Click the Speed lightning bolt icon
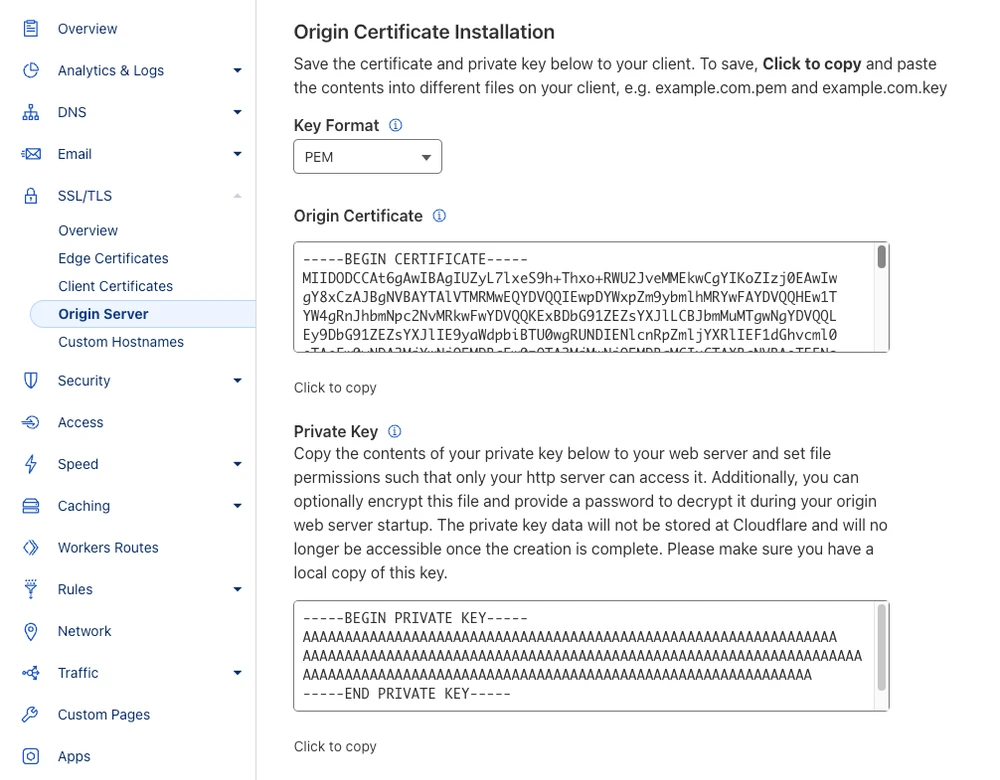Image resolution: width=1000 pixels, height=780 pixels. pyautogui.click(x=31, y=464)
